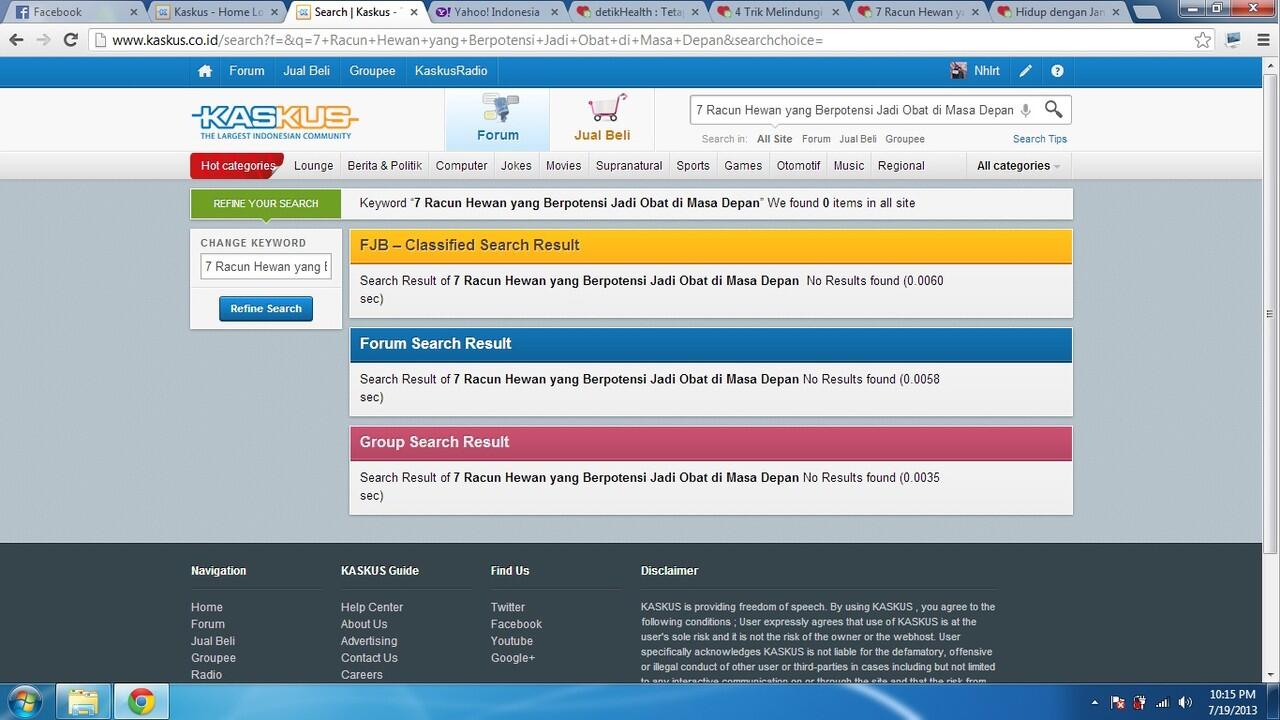Viewport: 1280px width, 720px height.
Task: Open the Chrome menu icon
Action: [1261, 40]
